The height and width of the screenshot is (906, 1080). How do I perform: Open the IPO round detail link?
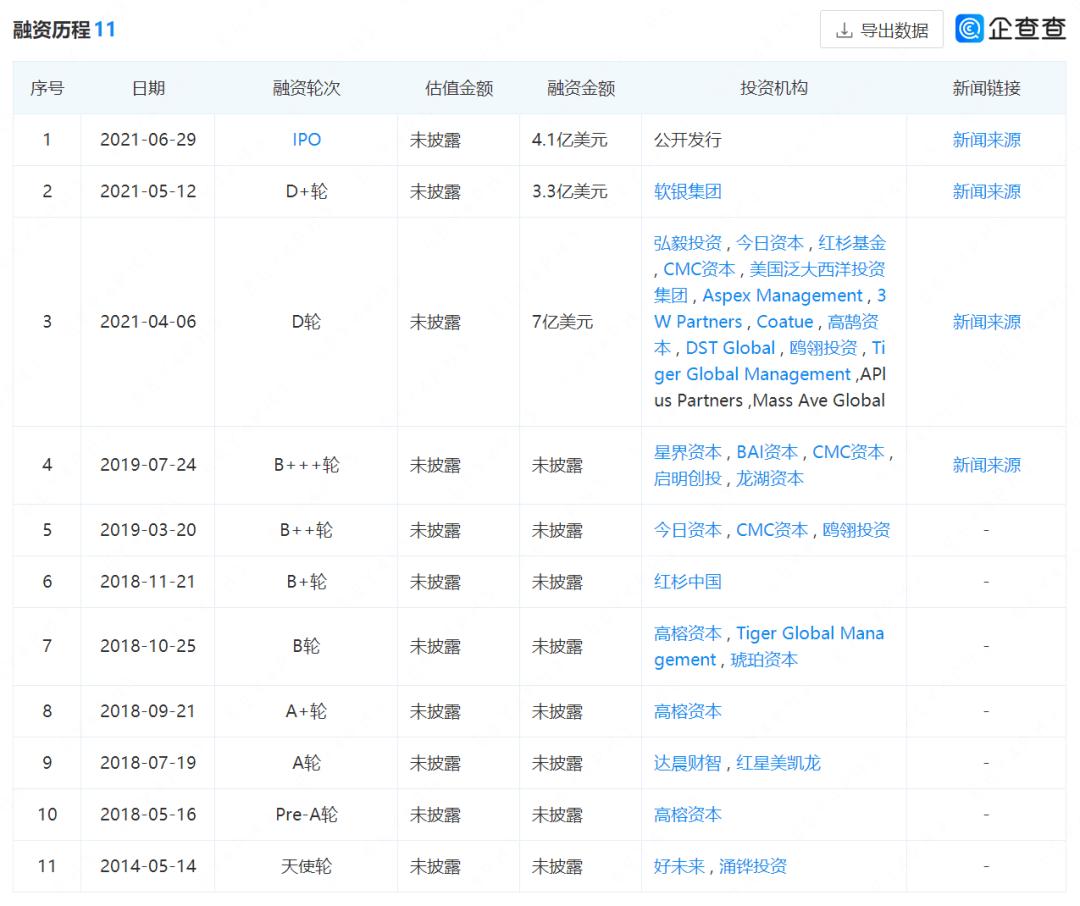[305, 140]
